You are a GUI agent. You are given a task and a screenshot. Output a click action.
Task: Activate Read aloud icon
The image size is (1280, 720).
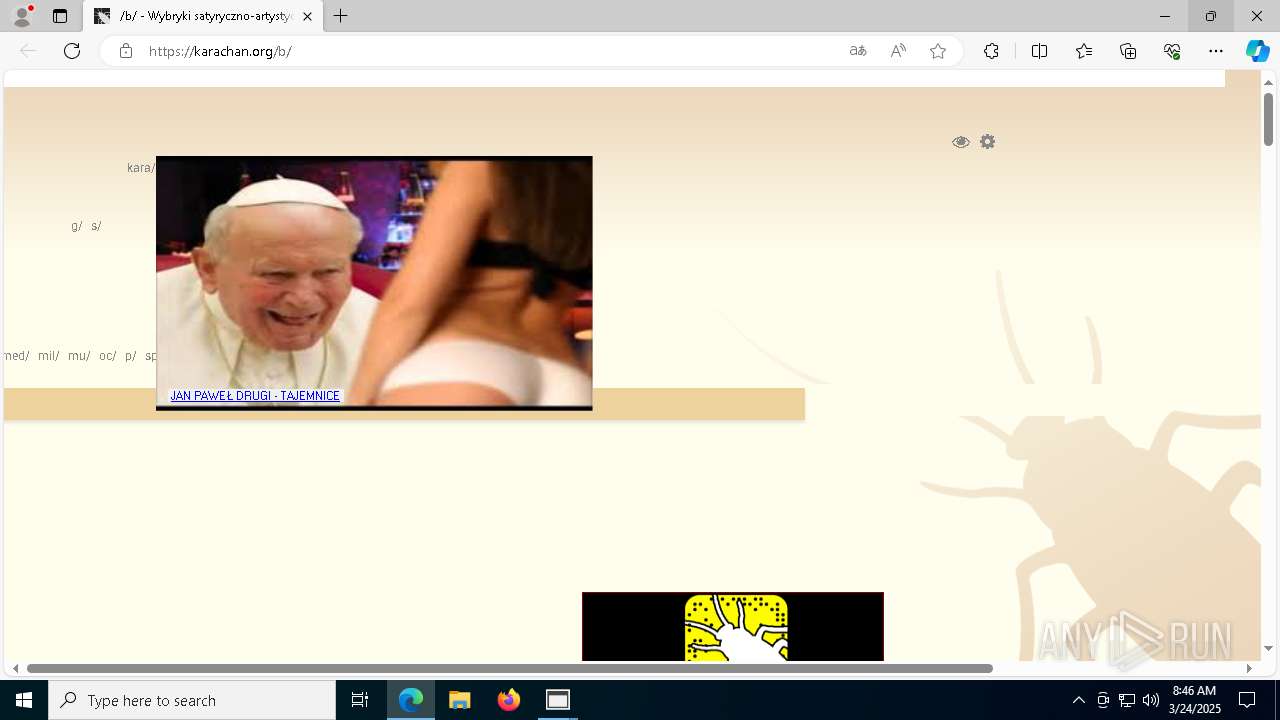(898, 51)
